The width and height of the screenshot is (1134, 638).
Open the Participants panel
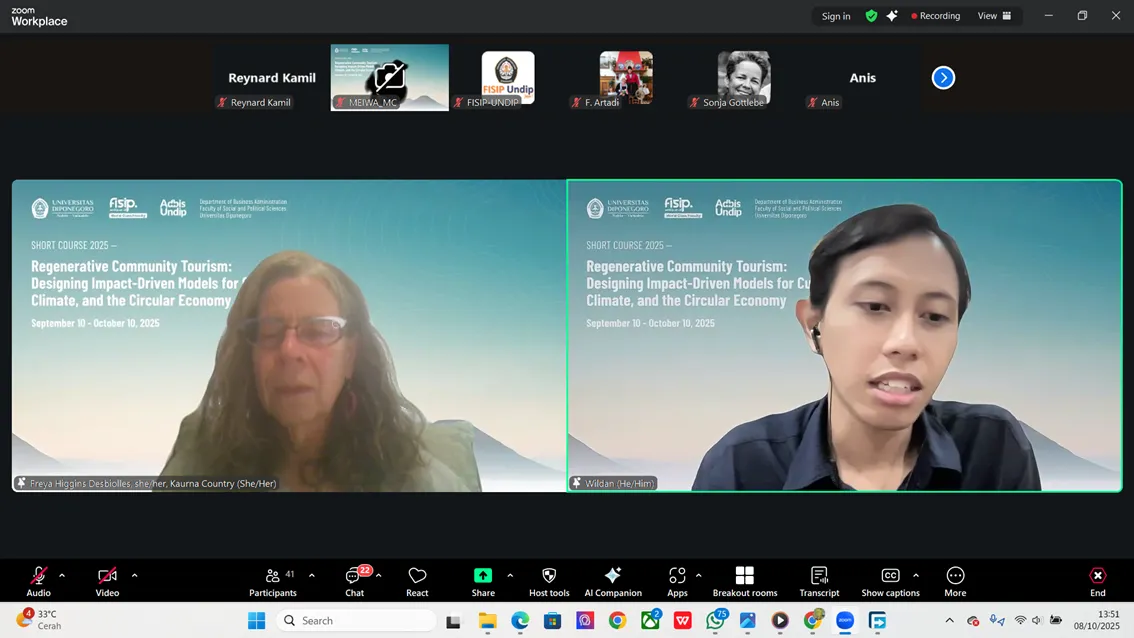pyautogui.click(x=273, y=581)
